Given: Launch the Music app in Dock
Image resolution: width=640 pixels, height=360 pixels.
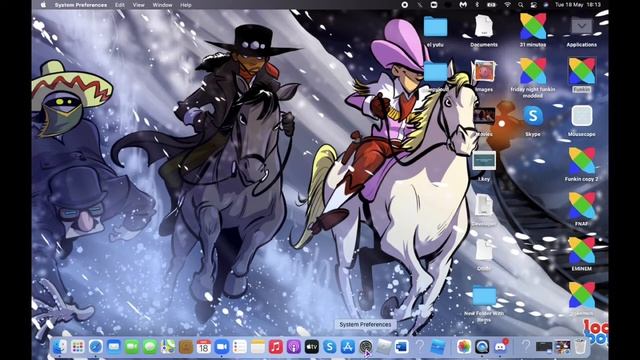Looking at the screenshot, I should pyautogui.click(x=276, y=347).
